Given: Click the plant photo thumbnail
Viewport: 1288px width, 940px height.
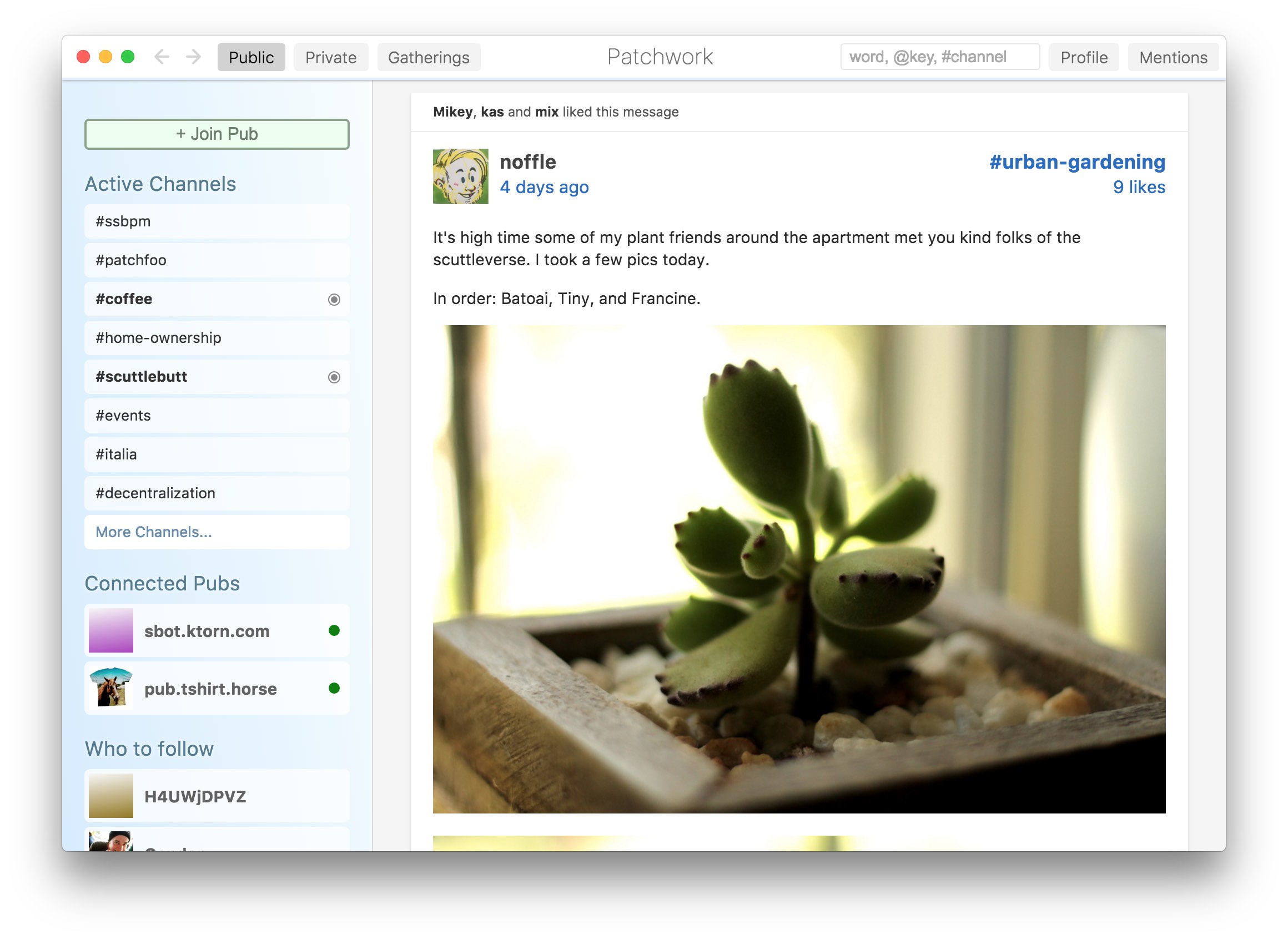Looking at the screenshot, I should 800,569.
